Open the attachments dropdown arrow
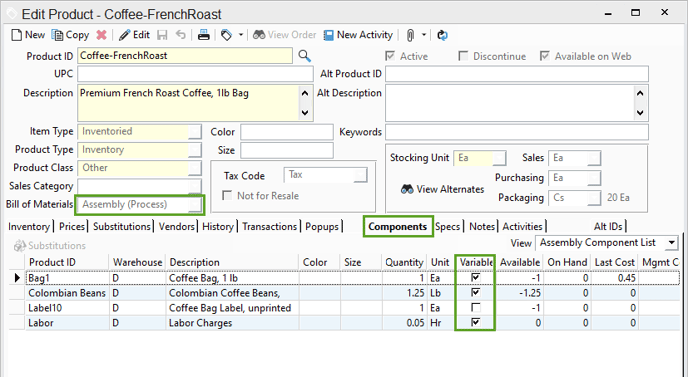Image resolution: width=688 pixels, height=377 pixels. (x=423, y=35)
